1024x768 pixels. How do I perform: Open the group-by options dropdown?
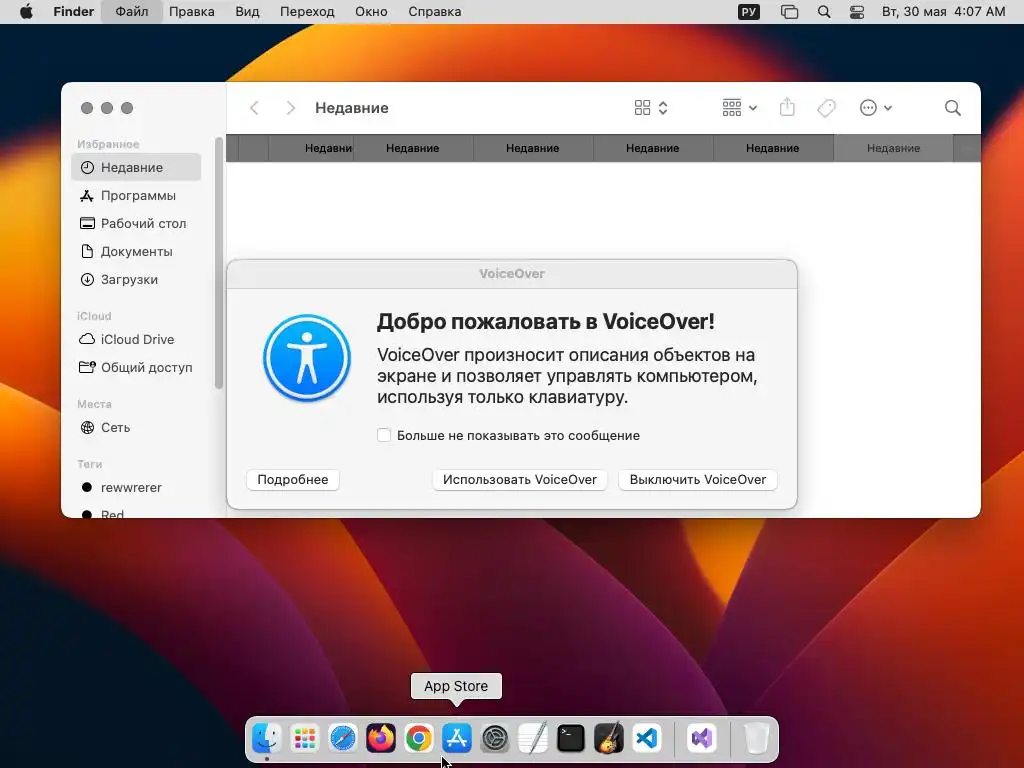pyautogui.click(x=740, y=108)
